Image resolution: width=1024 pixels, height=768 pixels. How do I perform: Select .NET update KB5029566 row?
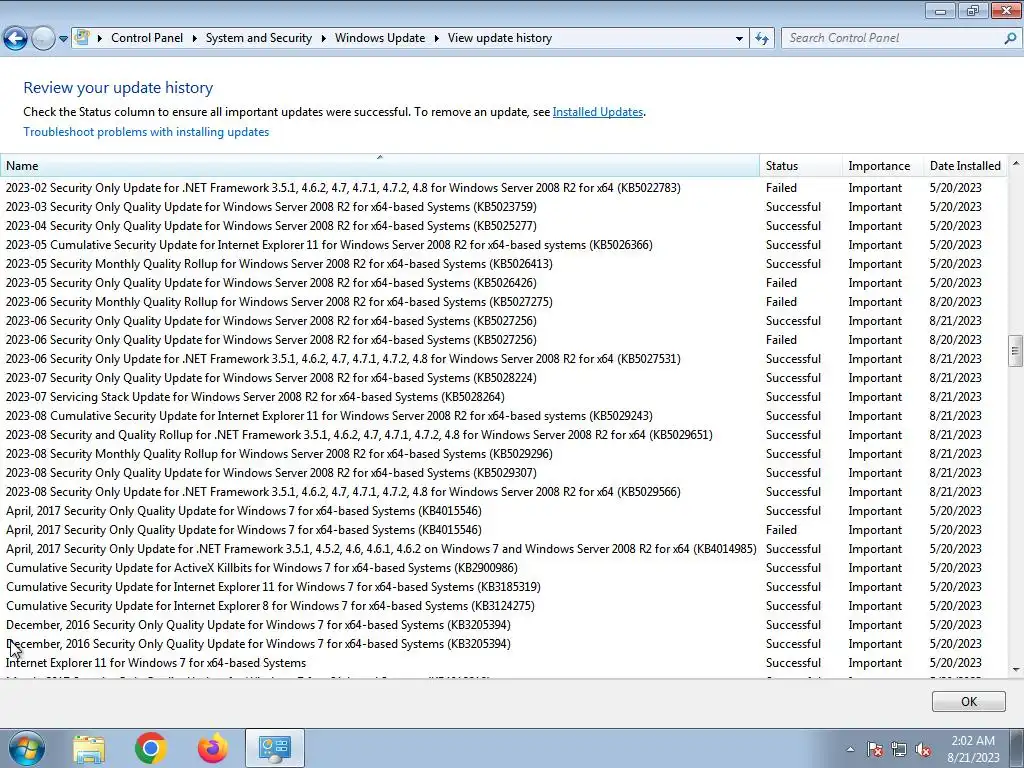coord(504,492)
